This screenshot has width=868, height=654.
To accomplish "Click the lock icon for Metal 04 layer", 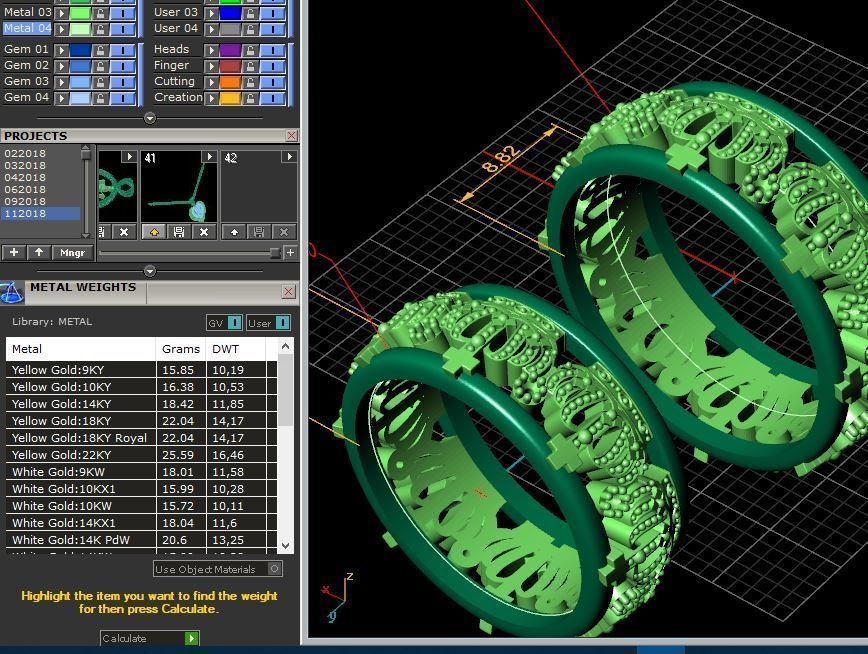I will pyautogui.click(x=100, y=29).
